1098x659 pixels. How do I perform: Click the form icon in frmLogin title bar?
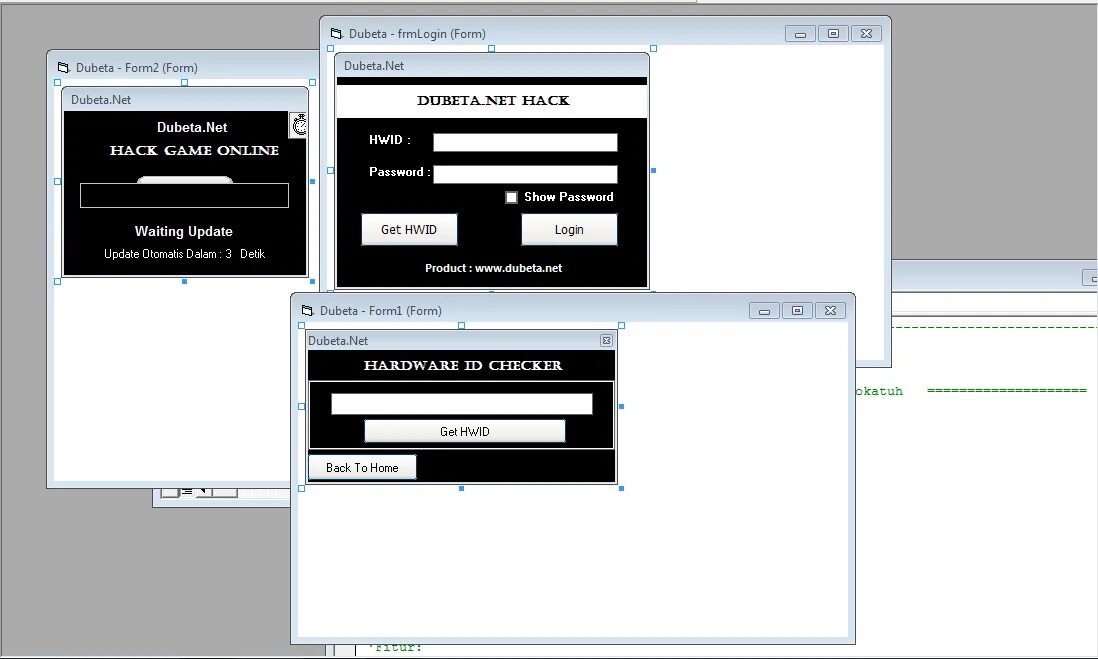click(x=336, y=34)
